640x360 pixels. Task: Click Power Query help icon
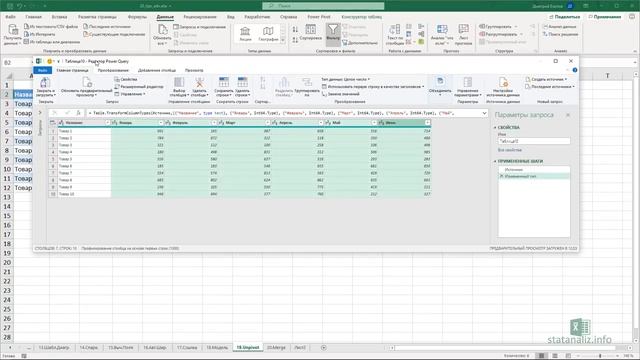(575, 70)
